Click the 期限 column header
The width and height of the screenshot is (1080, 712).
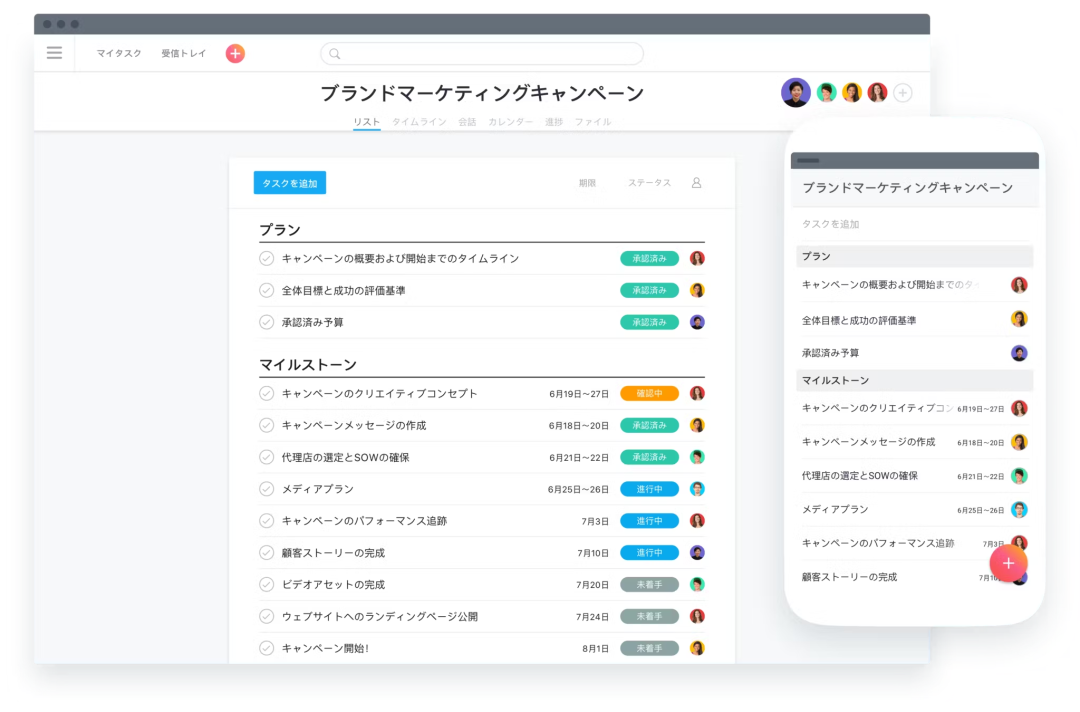(587, 183)
